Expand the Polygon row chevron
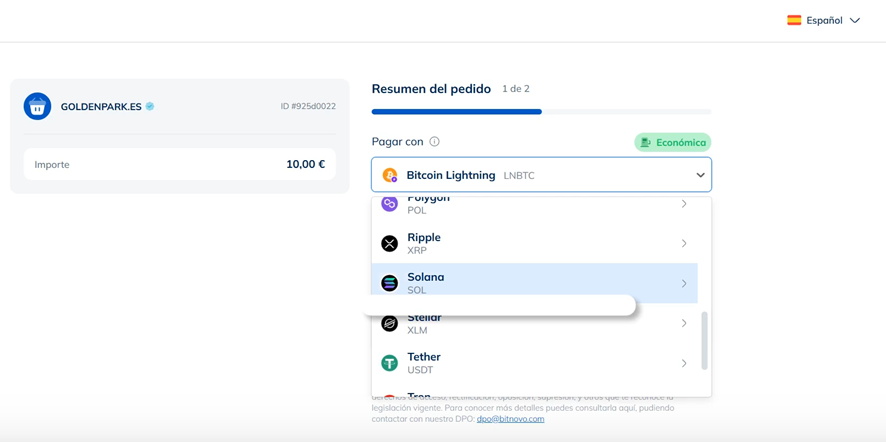 click(x=684, y=203)
